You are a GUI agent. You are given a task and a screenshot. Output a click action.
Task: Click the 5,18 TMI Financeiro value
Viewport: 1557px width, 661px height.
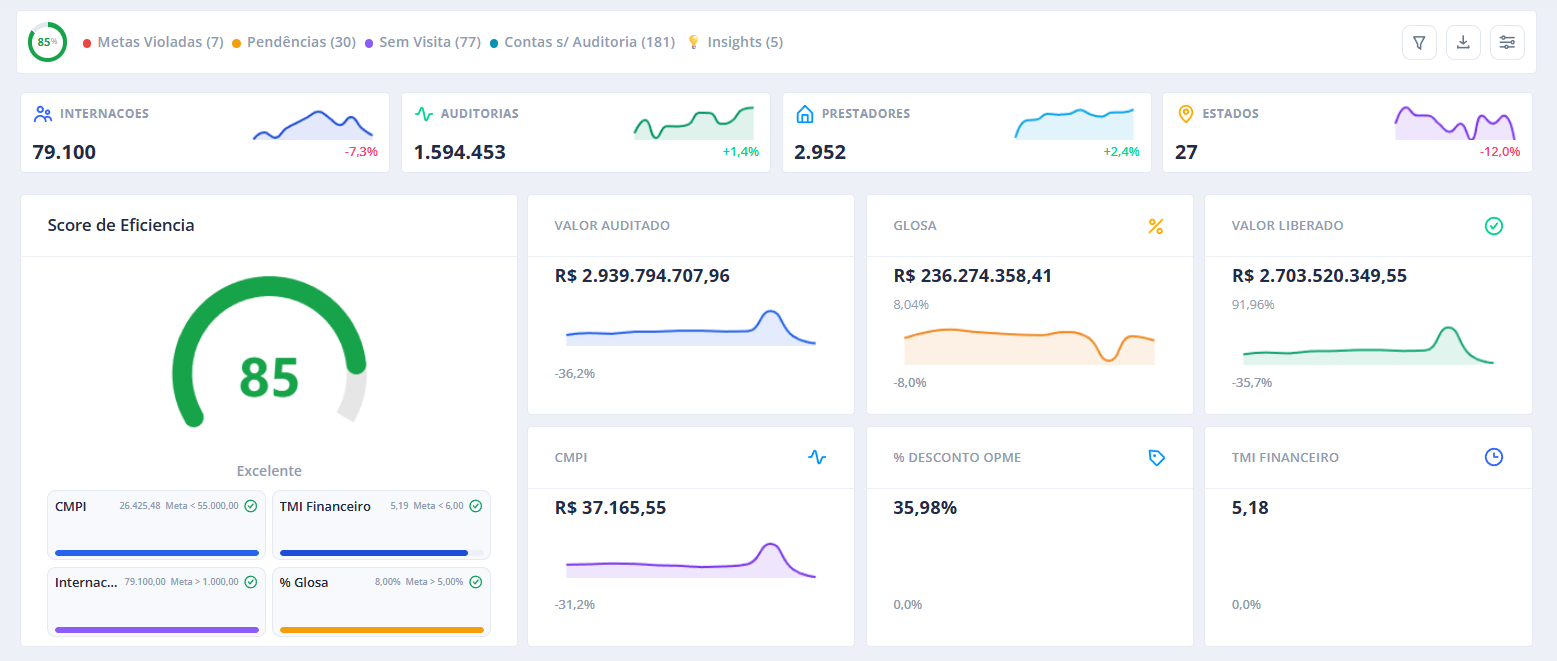(x=1250, y=508)
